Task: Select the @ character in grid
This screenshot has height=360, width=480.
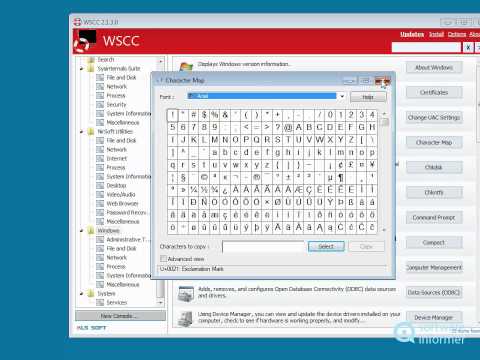Action: tap(288, 127)
